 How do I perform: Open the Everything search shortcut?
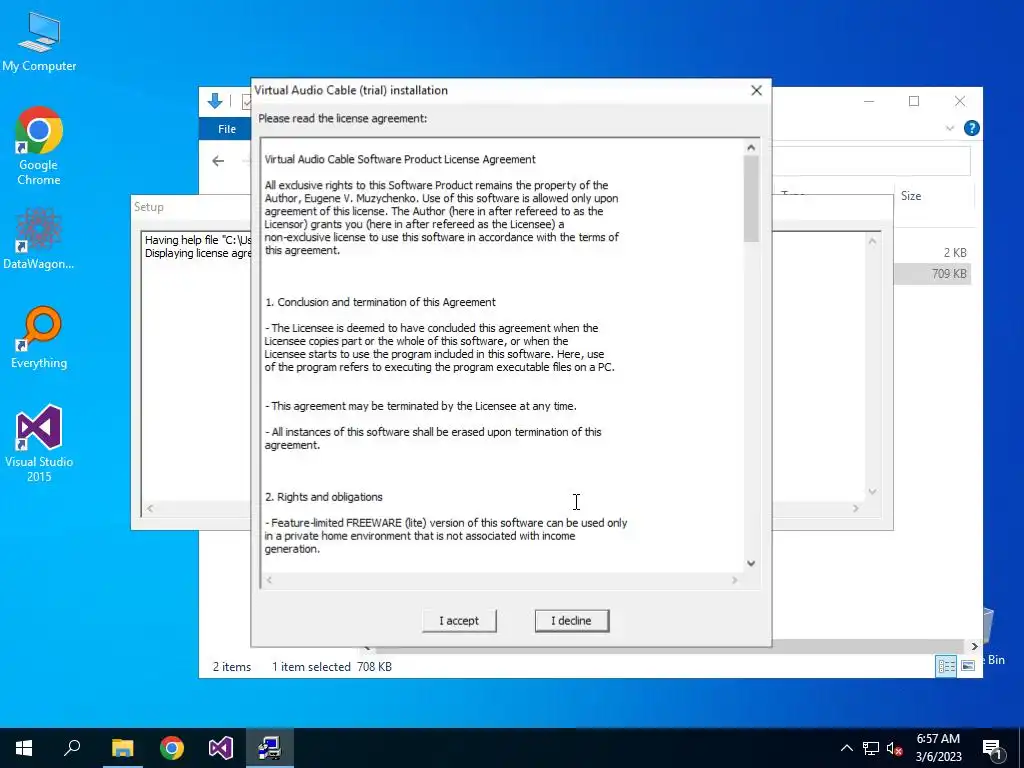39,338
